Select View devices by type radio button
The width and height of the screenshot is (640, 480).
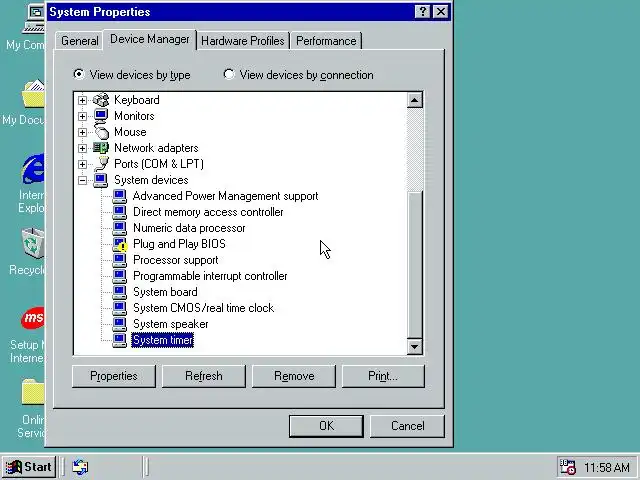78,74
